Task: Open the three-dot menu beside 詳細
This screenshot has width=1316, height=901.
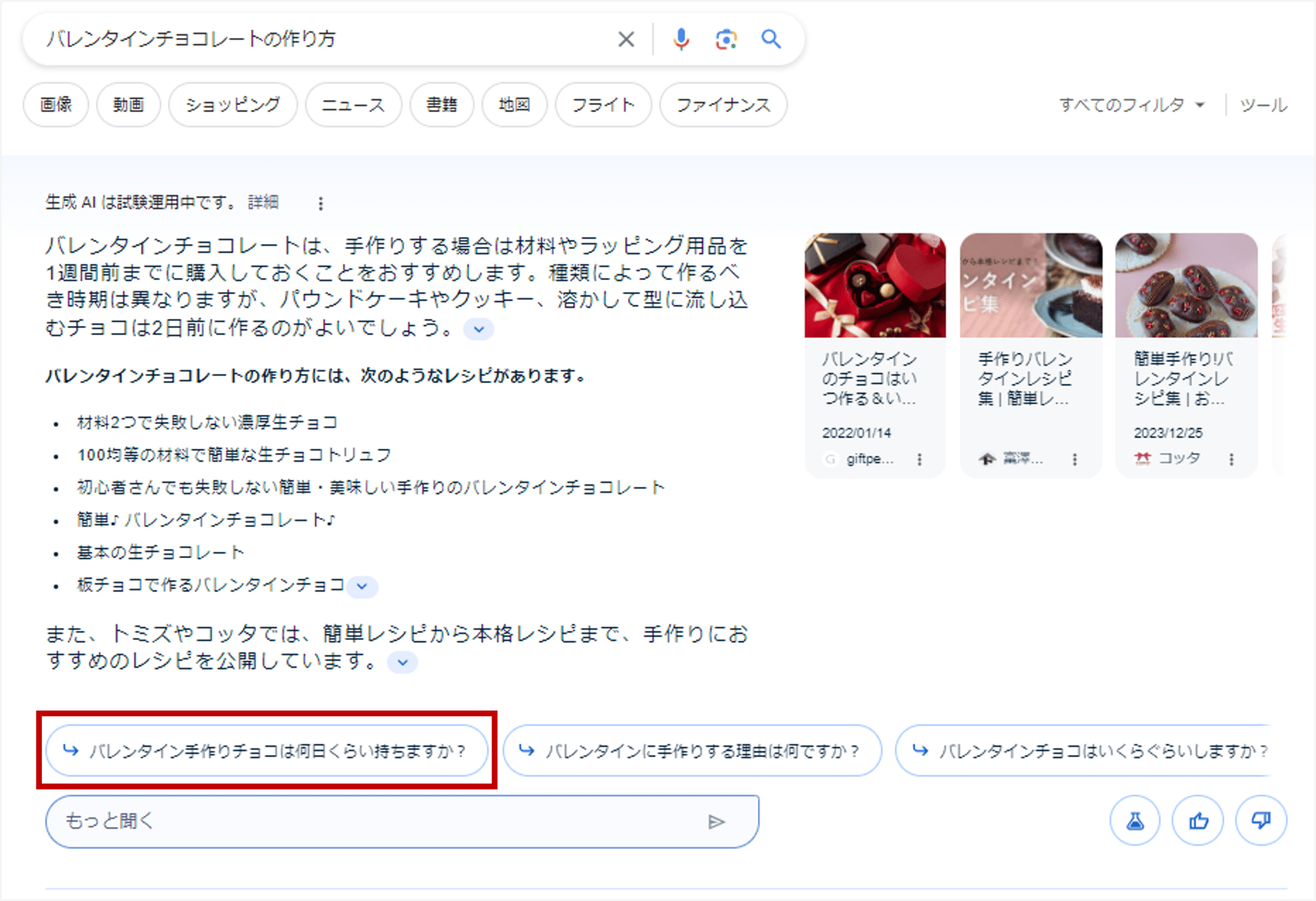Action: (x=320, y=203)
